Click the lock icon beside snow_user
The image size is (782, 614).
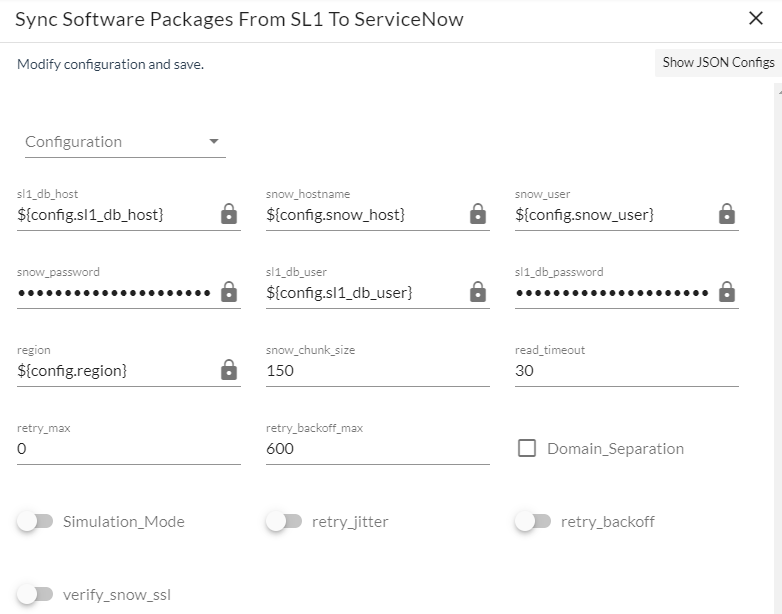[x=727, y=214]
